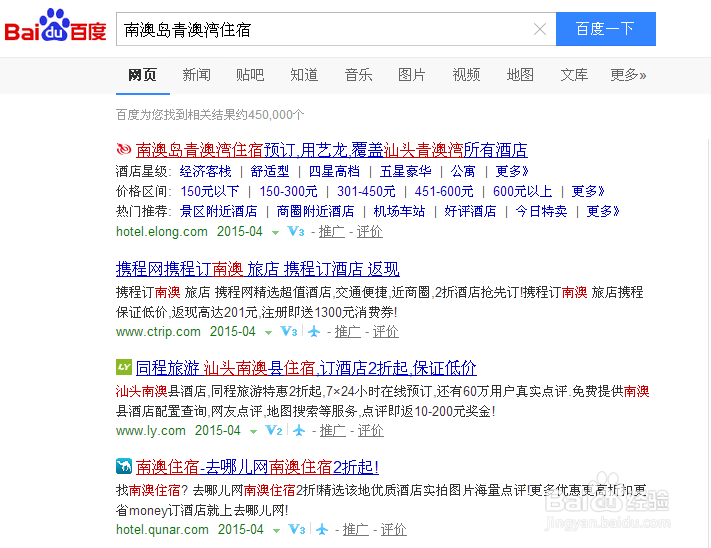Screen dimensions: 711x548
Task: Click the 机场车站 link
Action: (399, 211)
